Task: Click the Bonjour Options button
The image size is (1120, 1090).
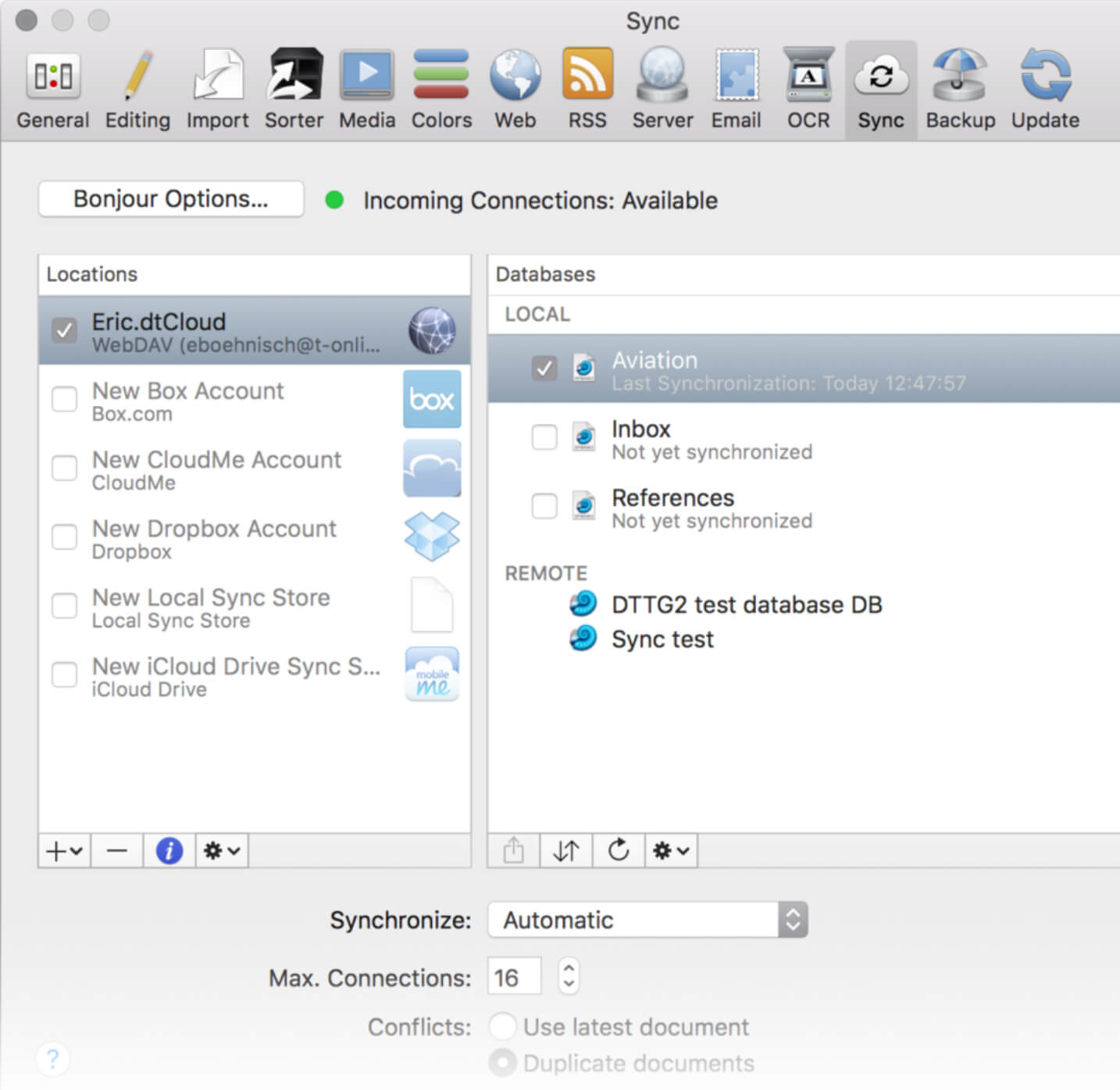Action: tap(171, 199)
